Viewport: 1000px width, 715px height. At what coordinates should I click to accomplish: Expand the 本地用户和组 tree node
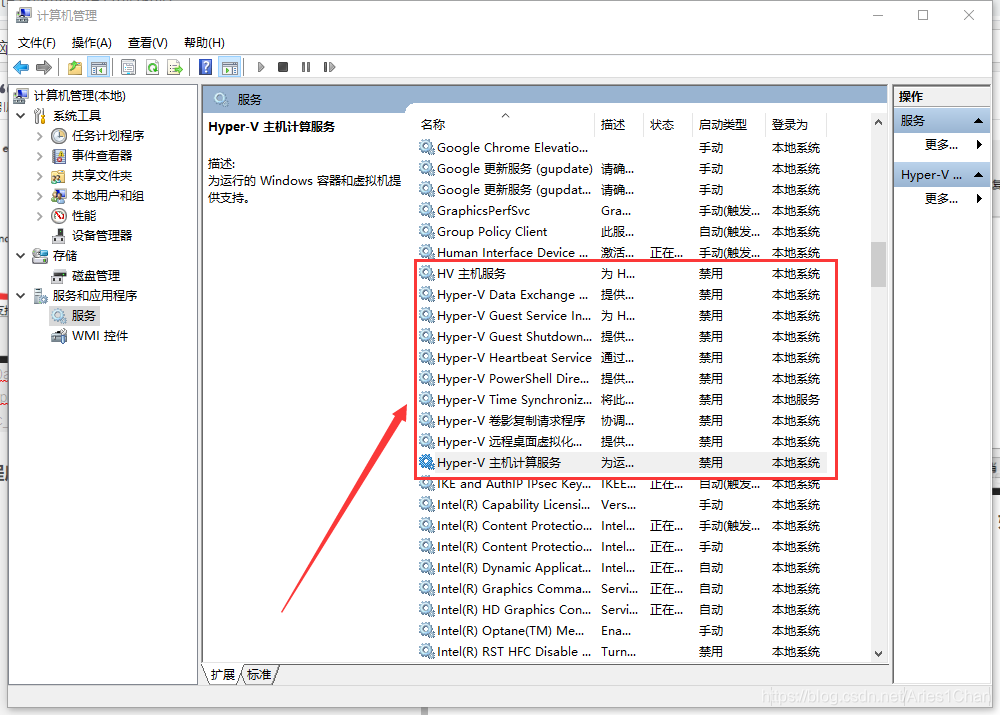(40, 196)
